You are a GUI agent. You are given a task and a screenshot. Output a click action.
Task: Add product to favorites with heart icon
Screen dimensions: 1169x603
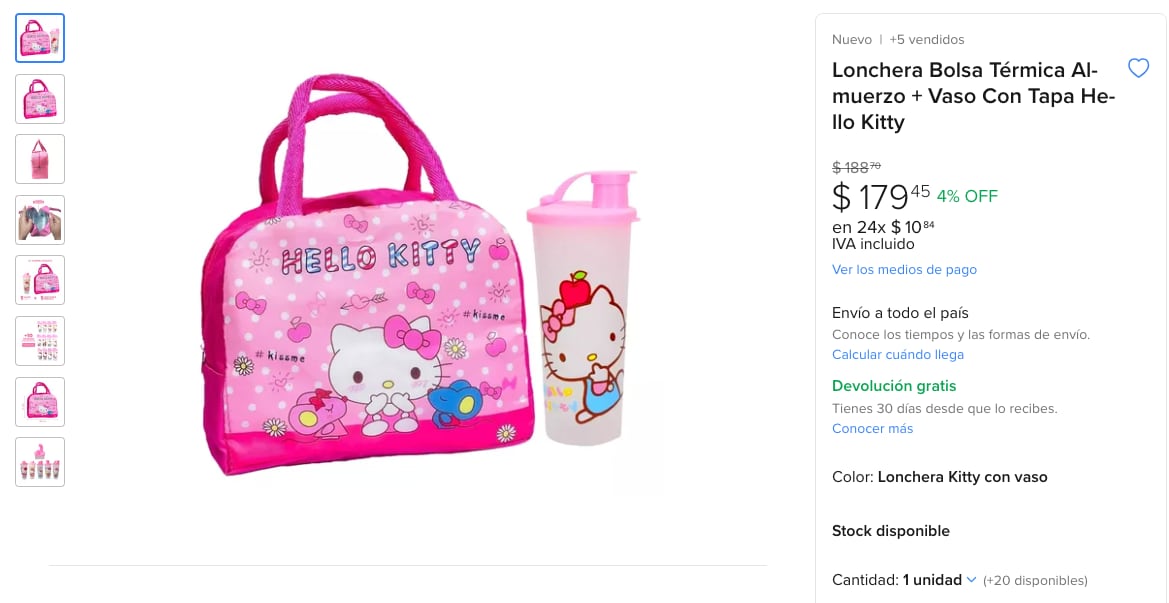[1138, 68]
